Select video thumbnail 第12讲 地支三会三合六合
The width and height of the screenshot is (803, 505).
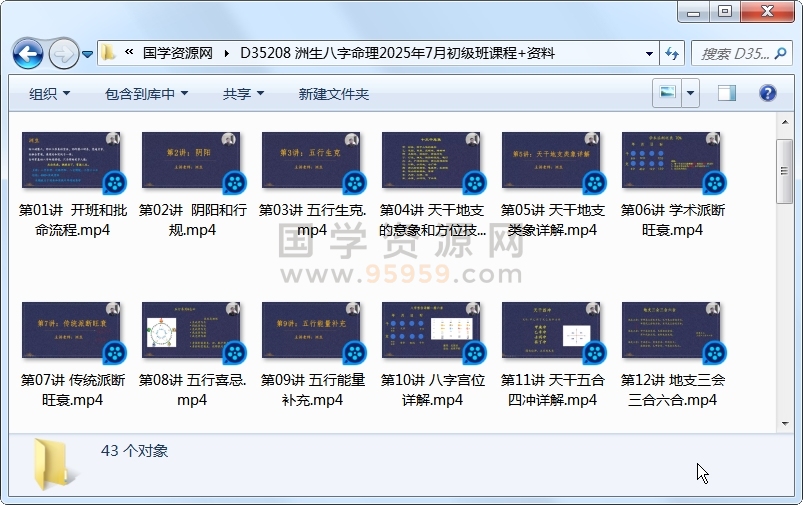[672, 332]
